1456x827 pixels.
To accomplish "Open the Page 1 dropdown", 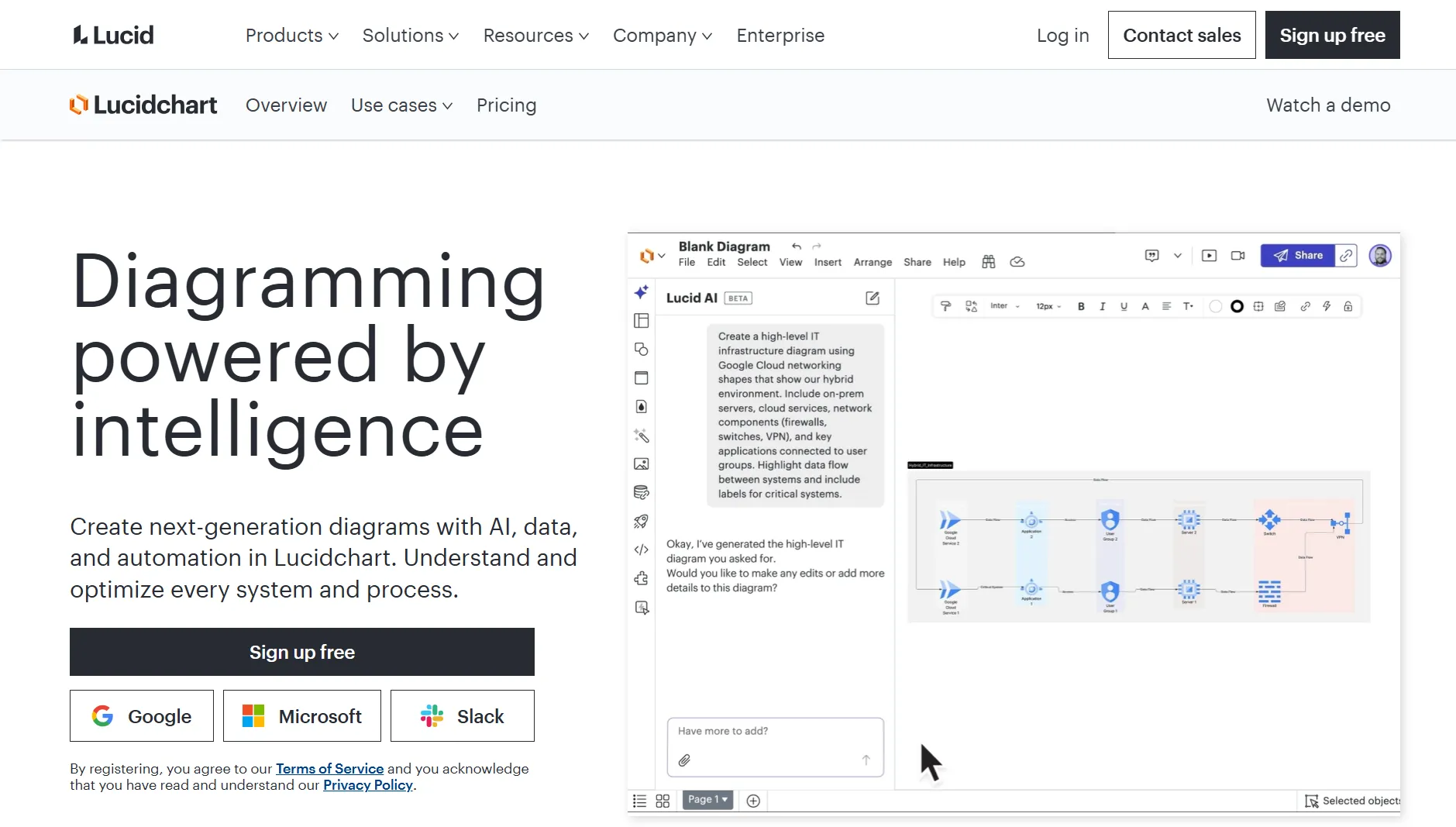I will click(707, 800).
